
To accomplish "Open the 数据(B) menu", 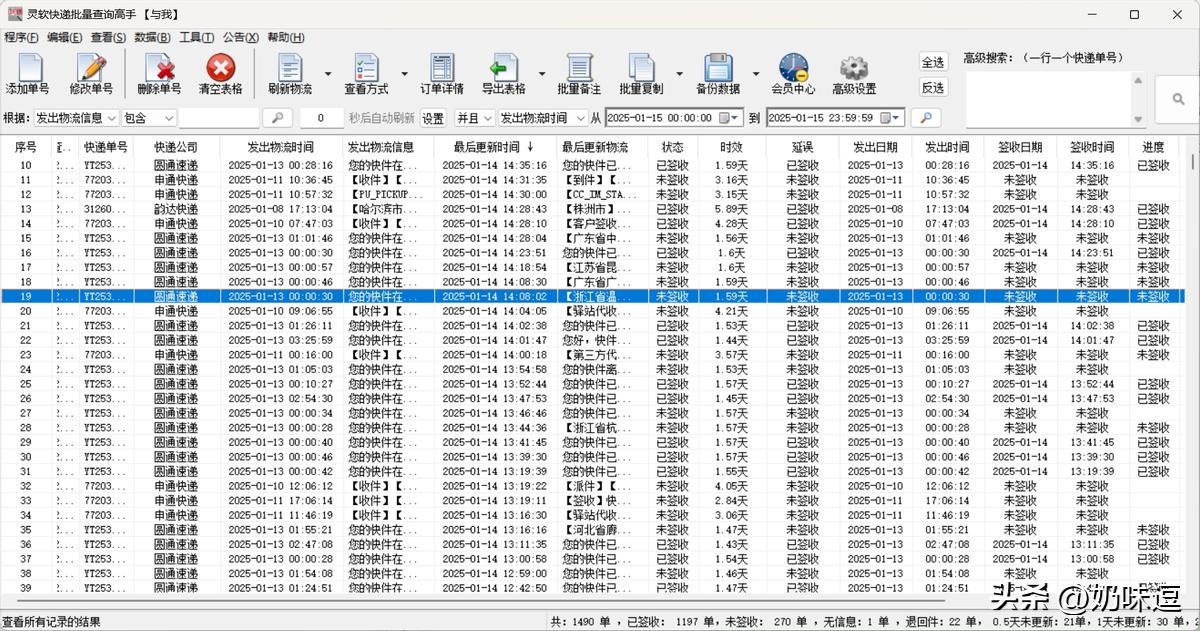I will click(x=151, y=37).
